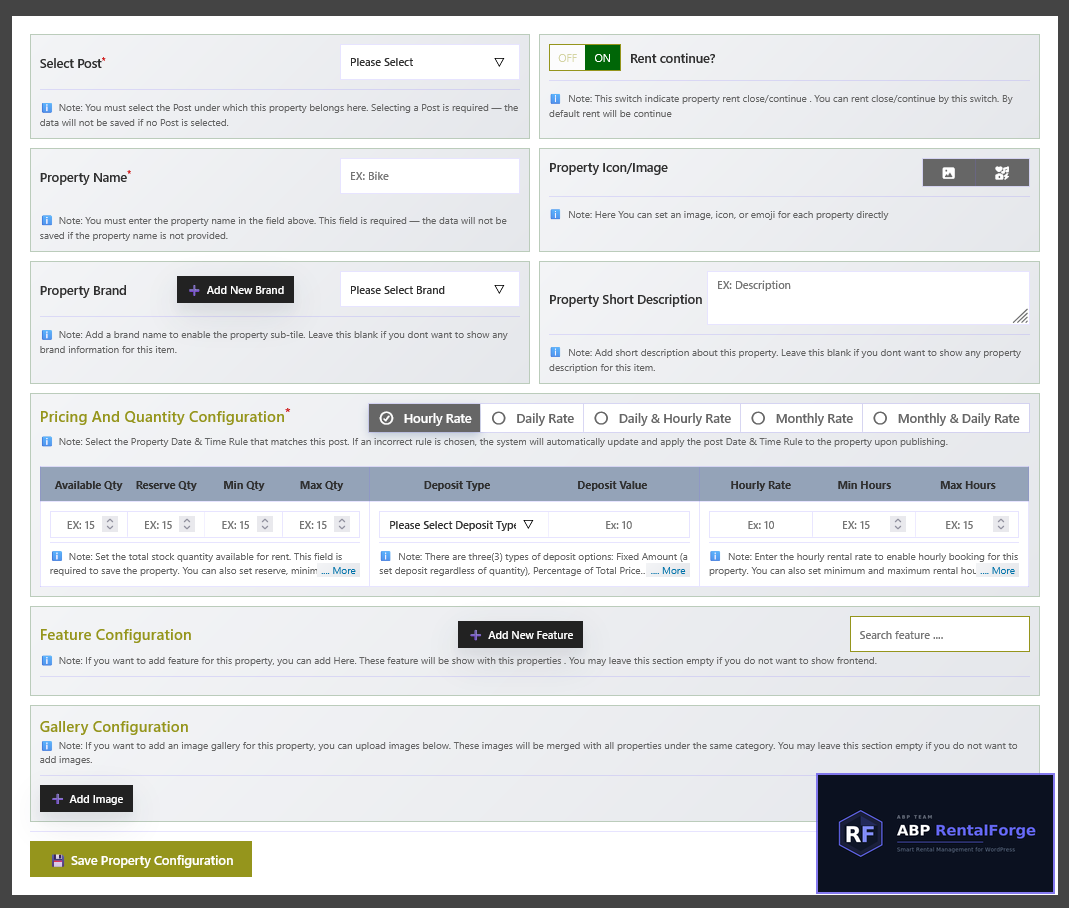
Task: Choose the Monthly Rate pricing option
Action: (802, 419)
